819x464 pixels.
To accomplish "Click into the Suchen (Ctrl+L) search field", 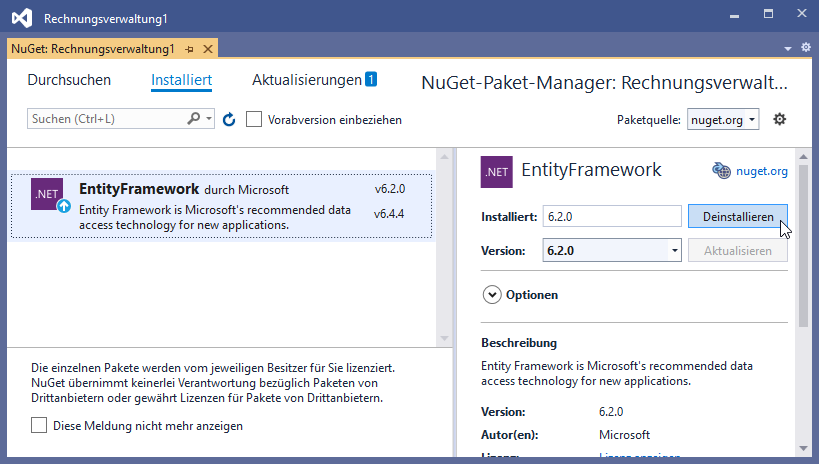I will [107, 119].
